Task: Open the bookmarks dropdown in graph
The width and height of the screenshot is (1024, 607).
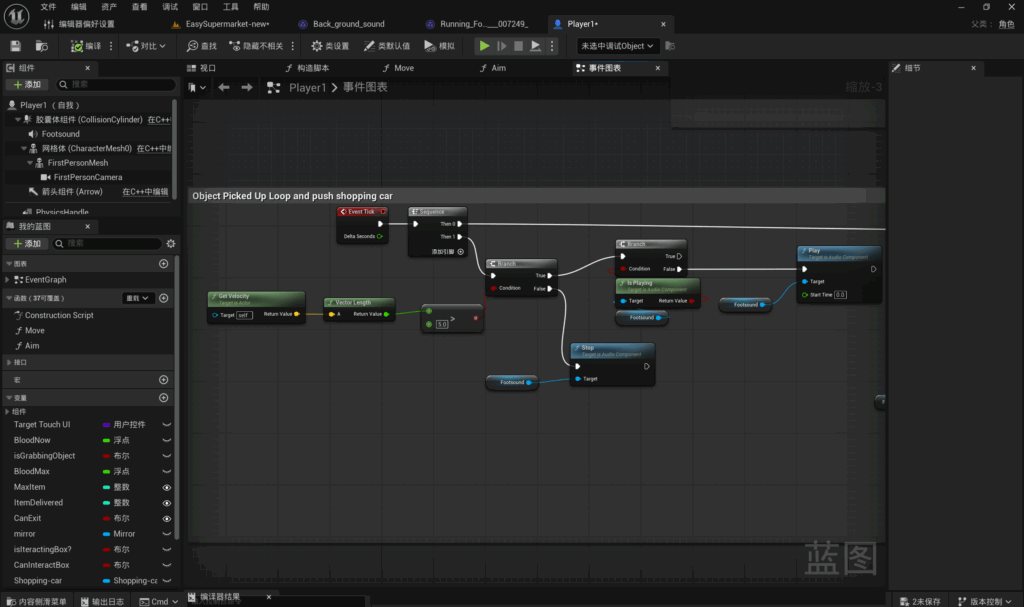Action: [197, 88]
